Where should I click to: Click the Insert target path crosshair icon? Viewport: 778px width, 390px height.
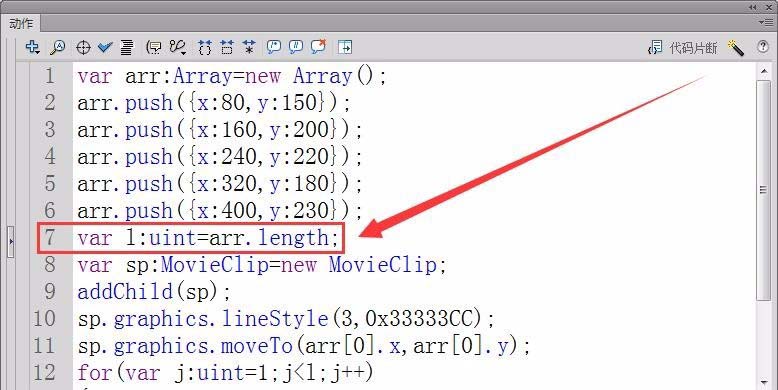click(x=83, y=47)
